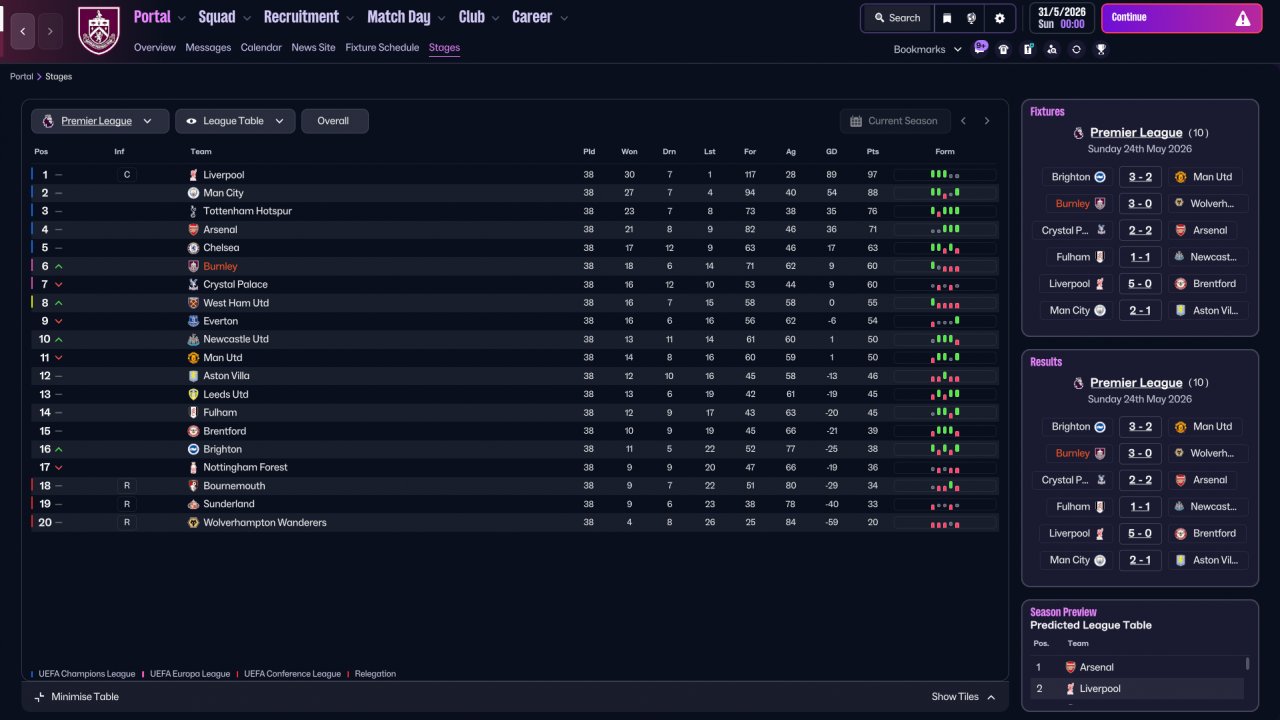
Task: Click the Man Utd badge in the Results panel
Action: click(x=1180, y=427)
